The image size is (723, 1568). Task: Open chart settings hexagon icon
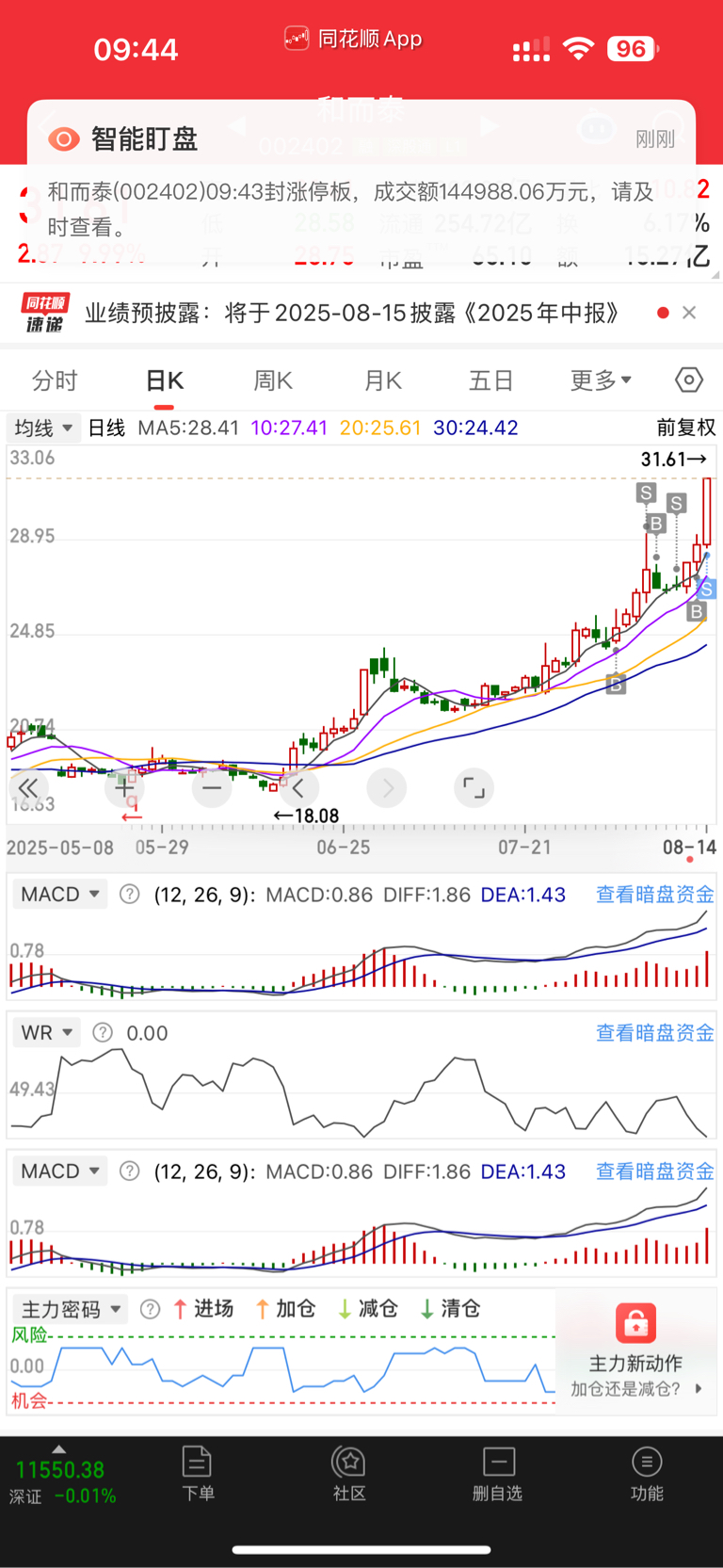click(x=689, y=380)
